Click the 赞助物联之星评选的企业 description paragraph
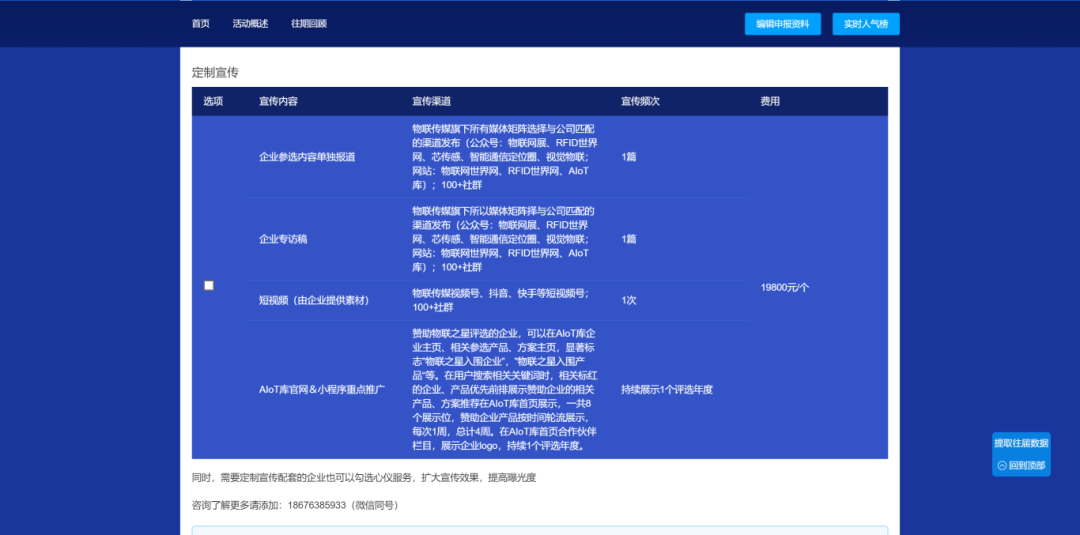1080x535 pixels. [505, 389]
